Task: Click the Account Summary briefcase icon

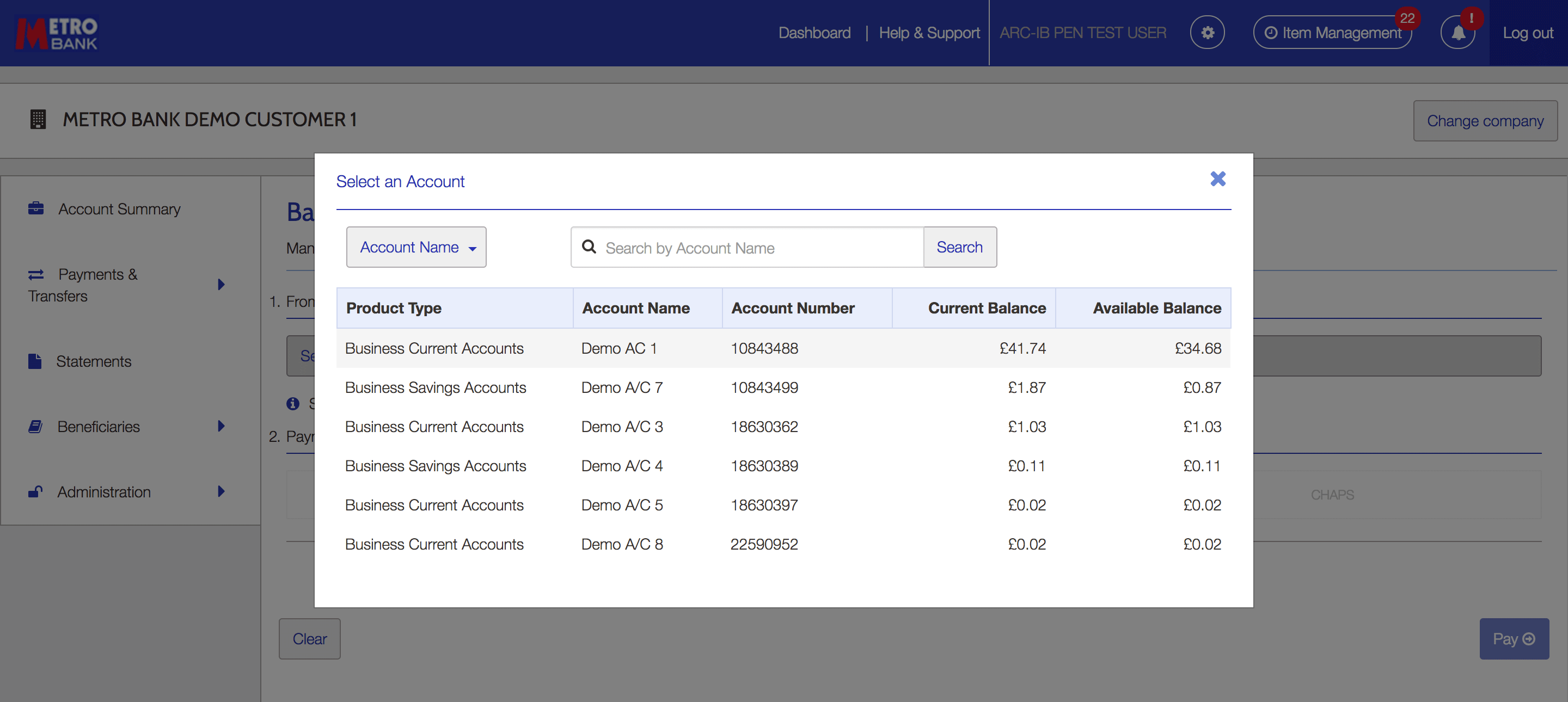Action: pyautogui.click(x=36, y=208)
